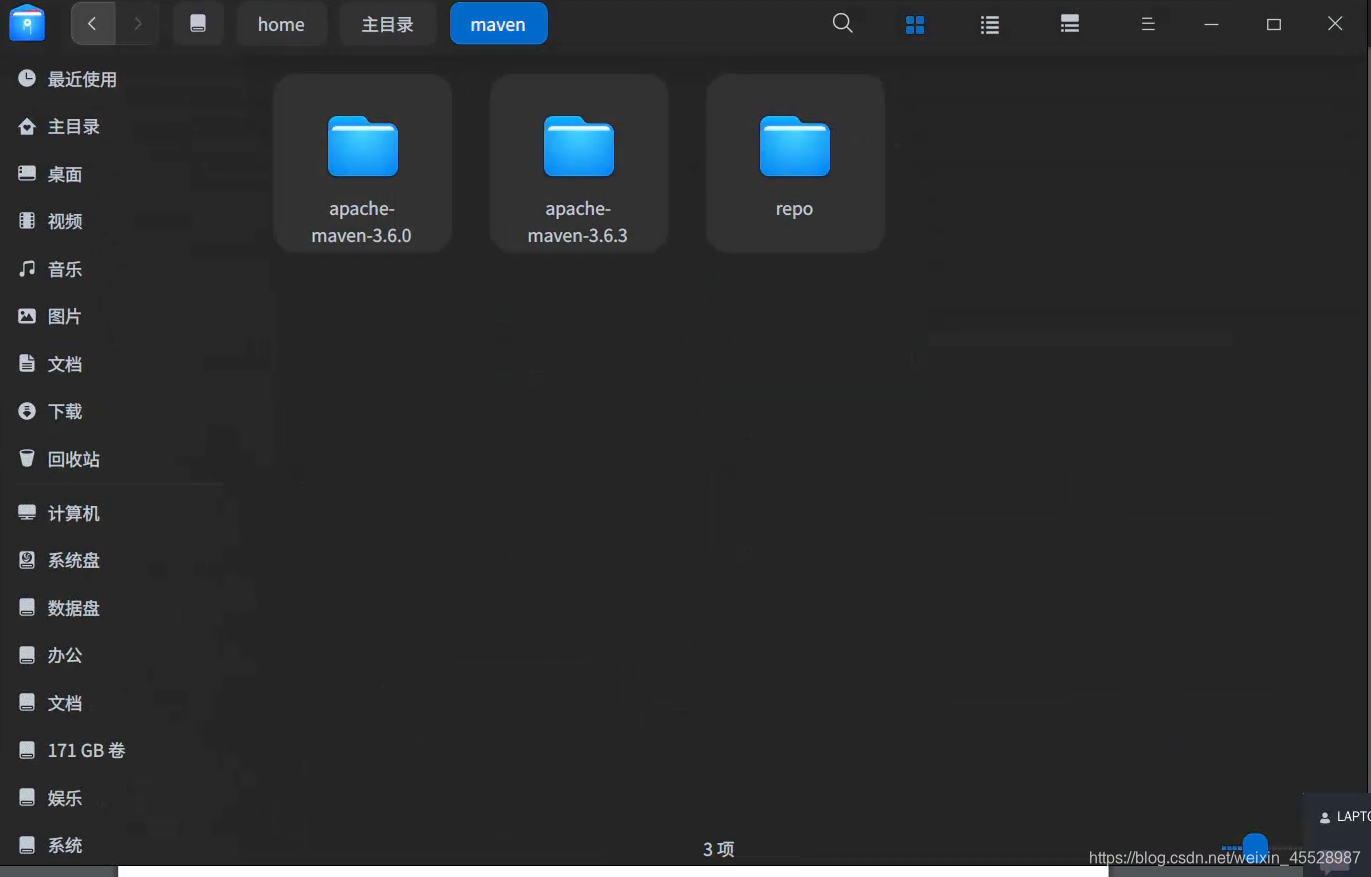1371x877 pixels.
Task: Select the apache-maven-3.6.0 folder icon
Action: 363,146
